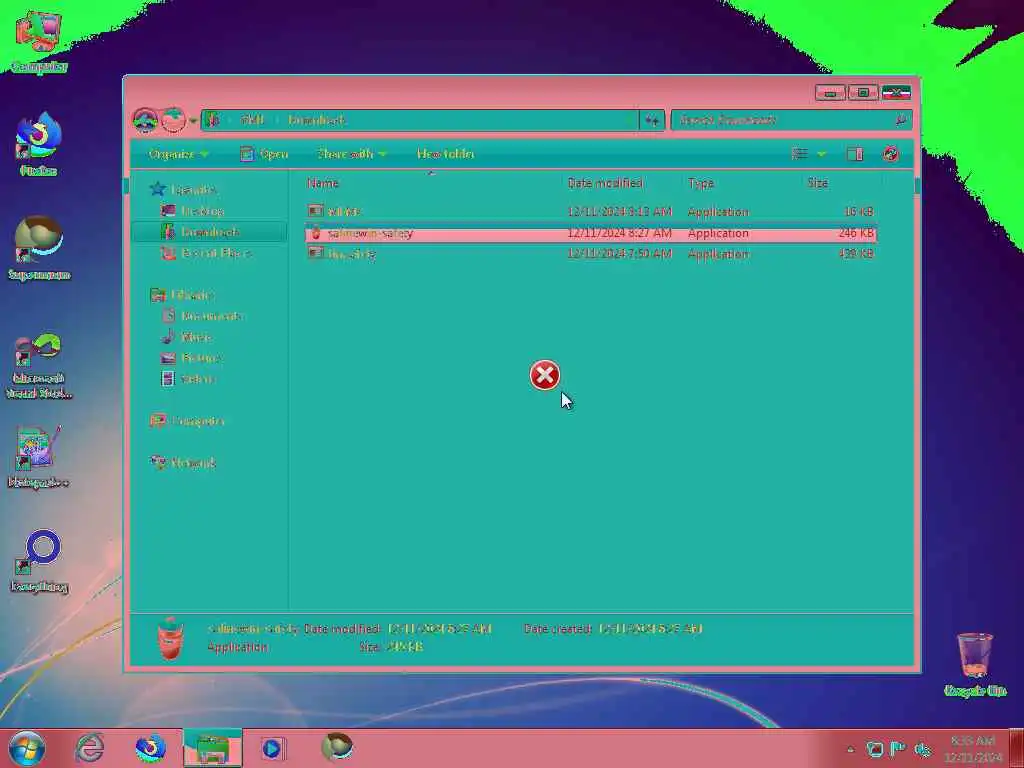This screenshot has width=1024, height=768.
Task: Click the Firefox taskbar icon
Action: pos(150,748)
